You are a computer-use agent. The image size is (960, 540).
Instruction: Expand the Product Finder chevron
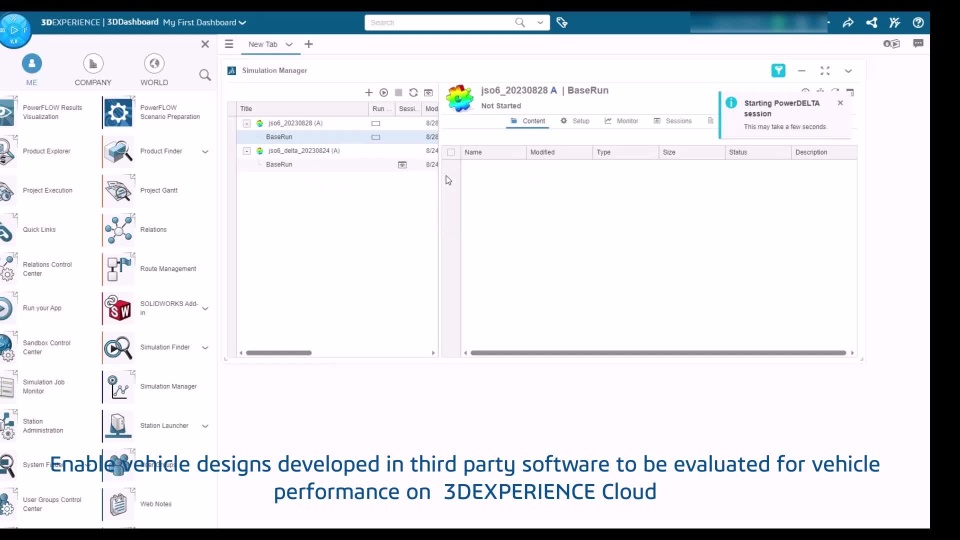[x=205, y=151]
